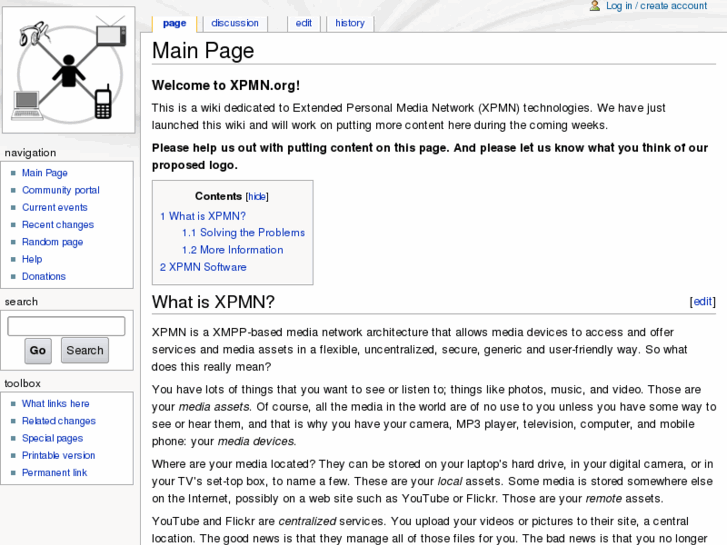Viewport: 727px width, 545px height.
Task: Click the Welcome to XPMN.org! heading
Action: 226,85
